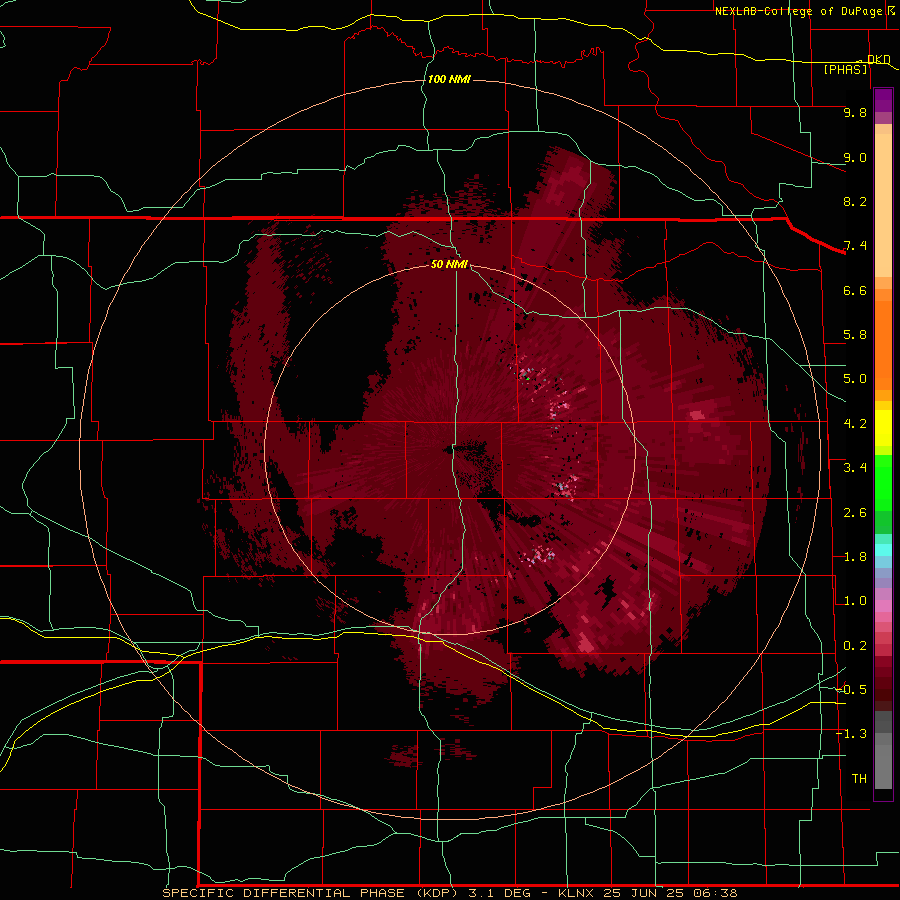Click the 7.4 legend value
This screenshot has height=900, width=900.
point(855,246)
